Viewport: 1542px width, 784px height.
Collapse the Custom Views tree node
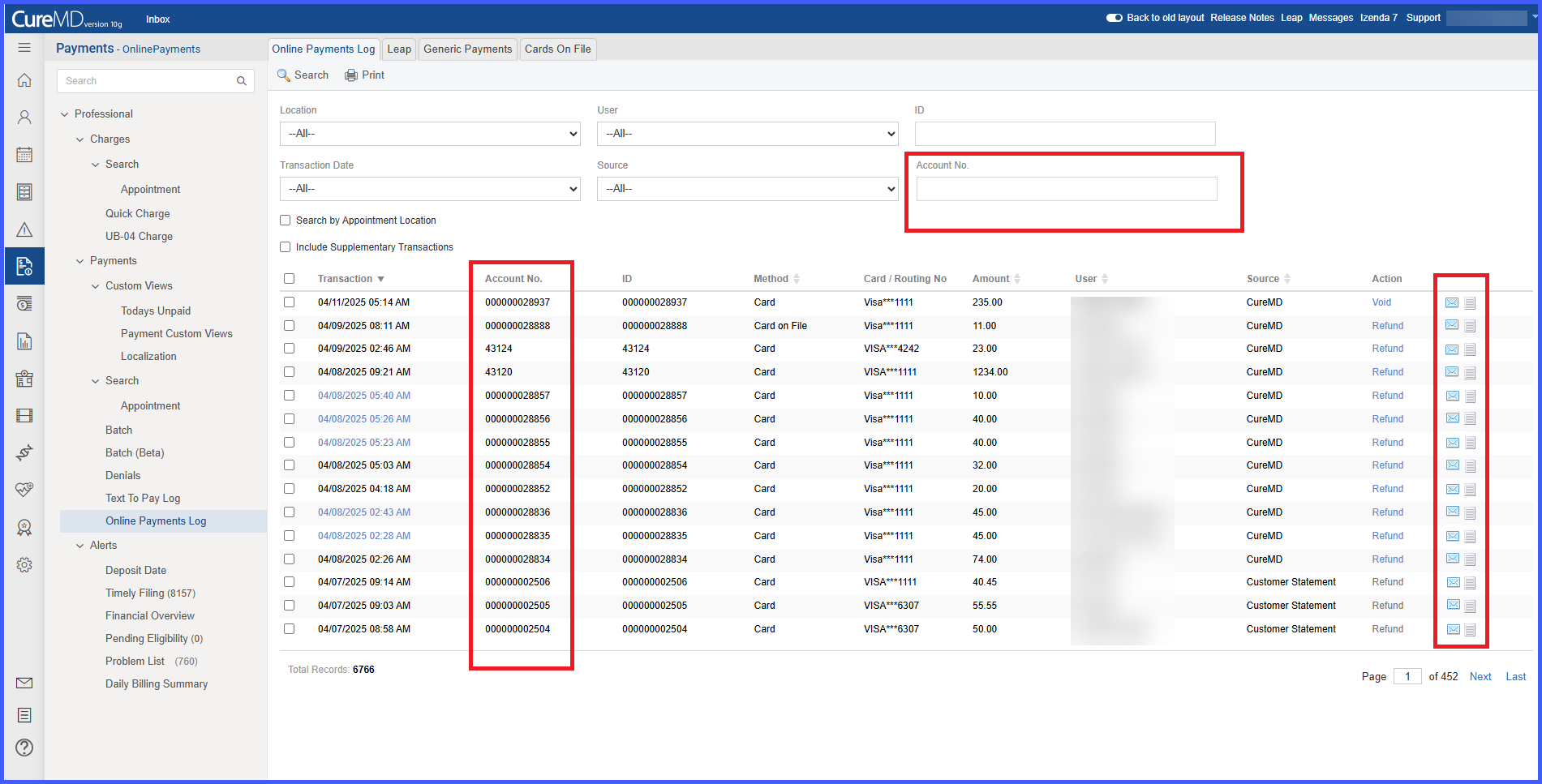click(x=96, y=286)
